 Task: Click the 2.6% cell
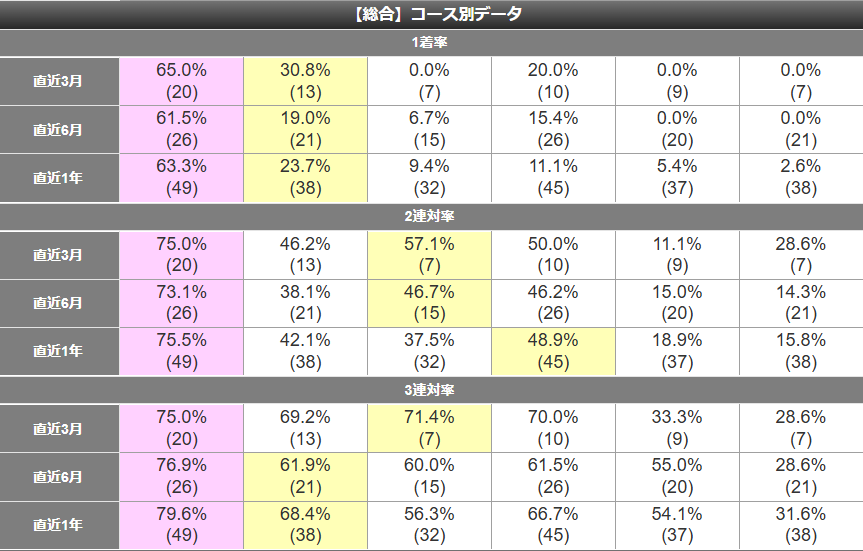click(801, 178)
